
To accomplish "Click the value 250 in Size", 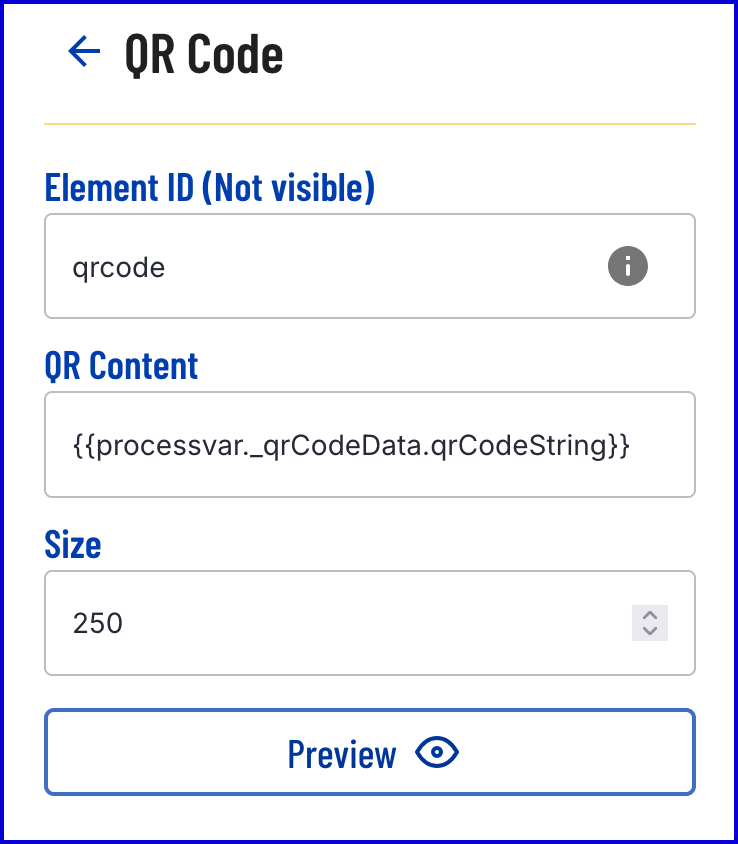I will (98, 624).
